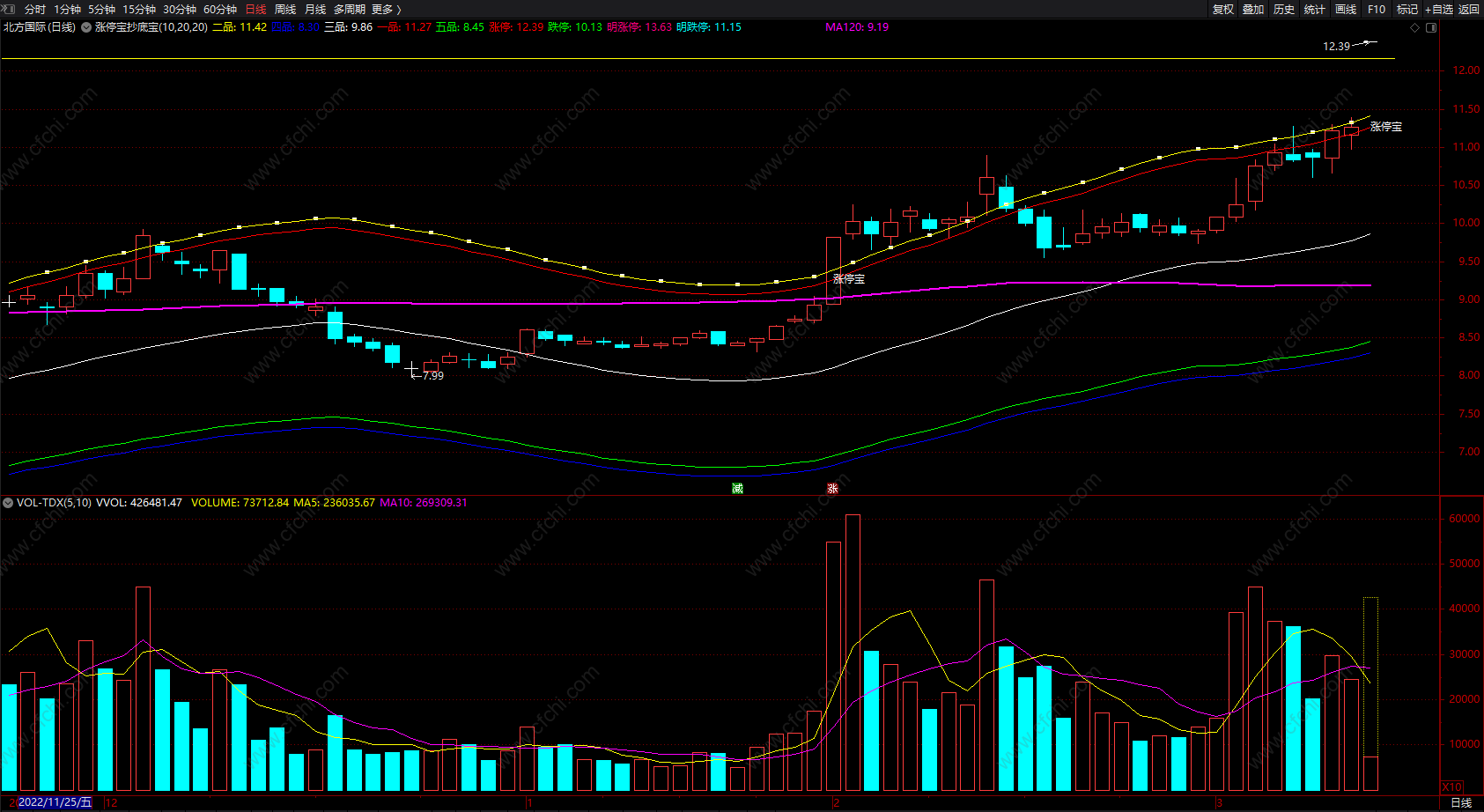
Task: Open the 统计 statistics button
Action: point(1315,9)
